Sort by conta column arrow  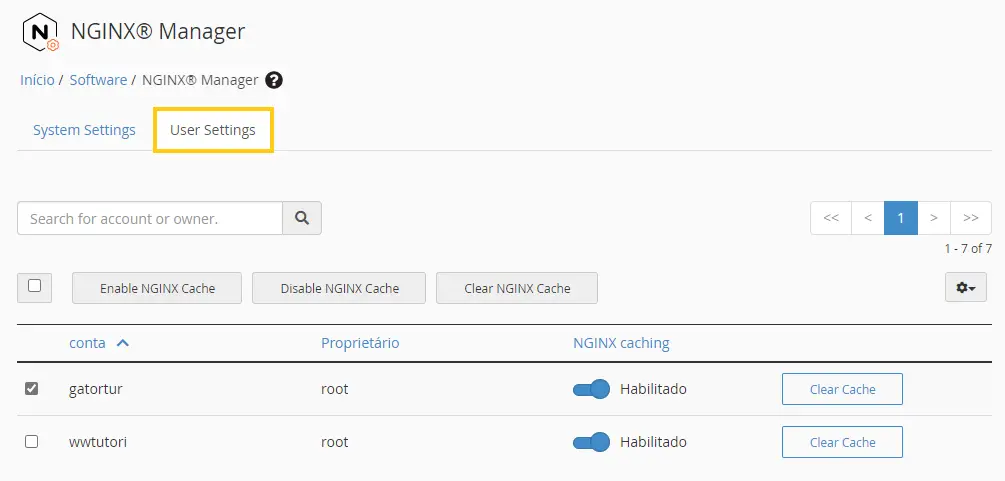pos(122,343)
